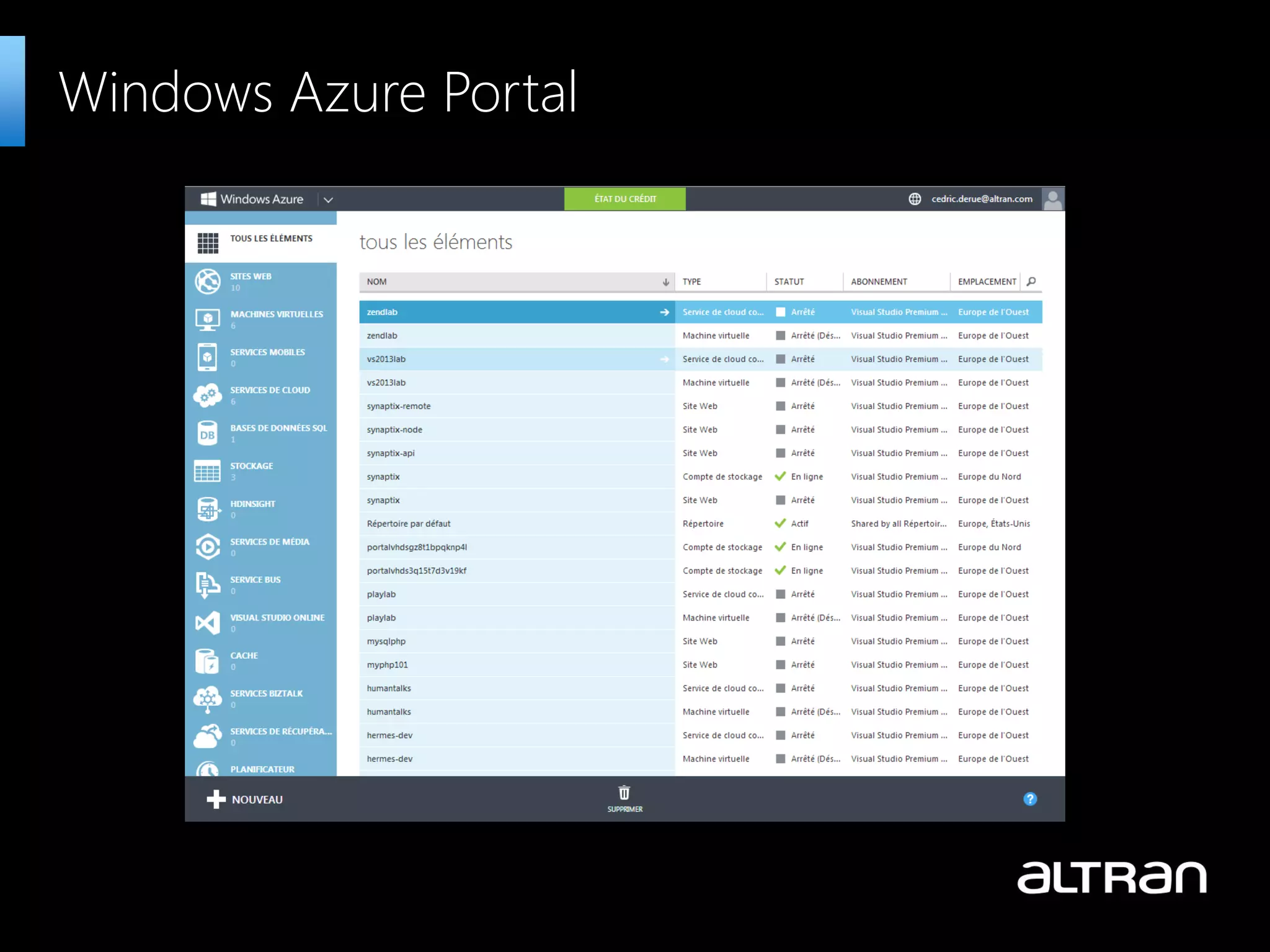
Task: Open the language globe icon
Action: (x=915, y=199)
